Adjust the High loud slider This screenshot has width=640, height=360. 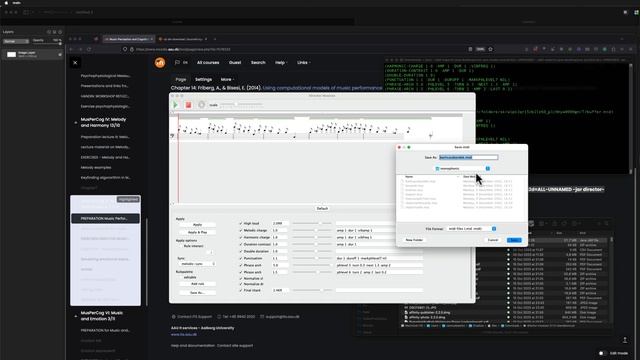tap(312, 223)
